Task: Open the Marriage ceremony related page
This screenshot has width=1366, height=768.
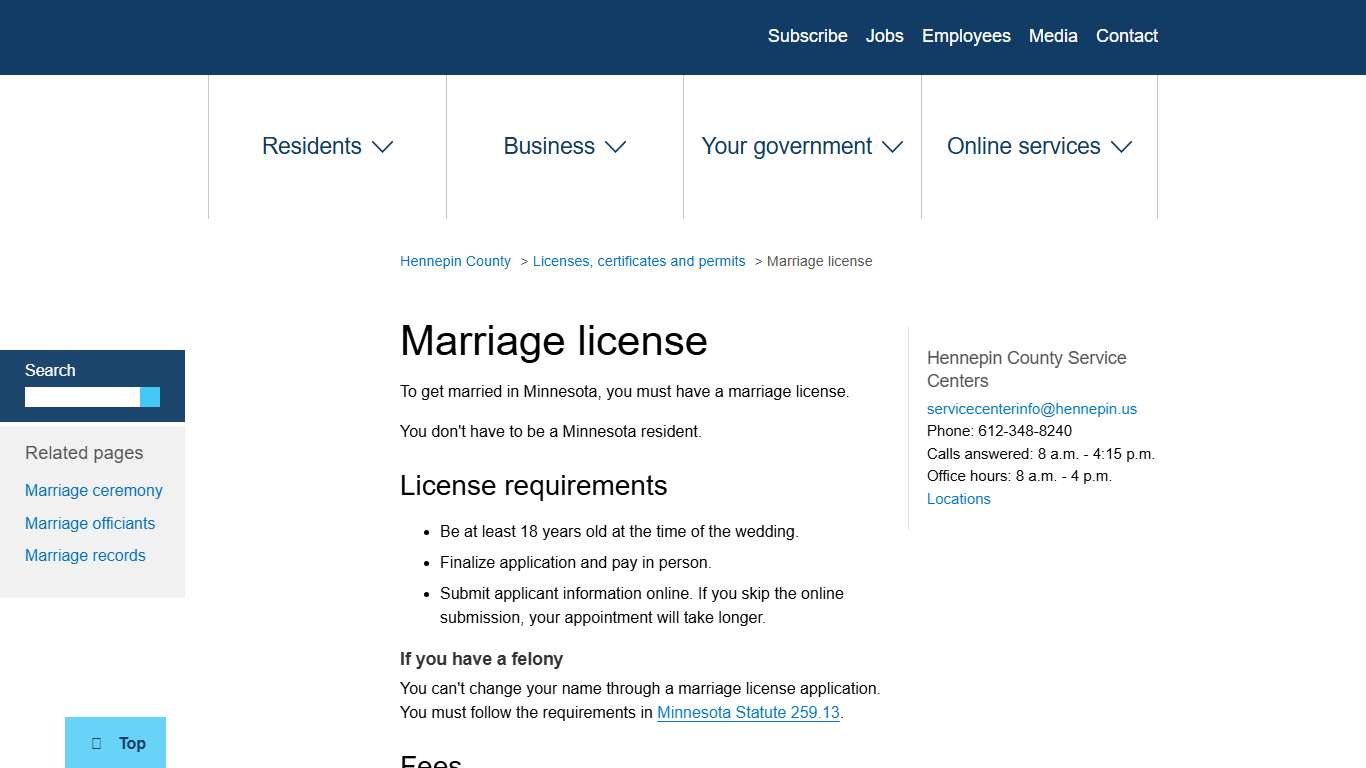Action: [x=93, y=490]
